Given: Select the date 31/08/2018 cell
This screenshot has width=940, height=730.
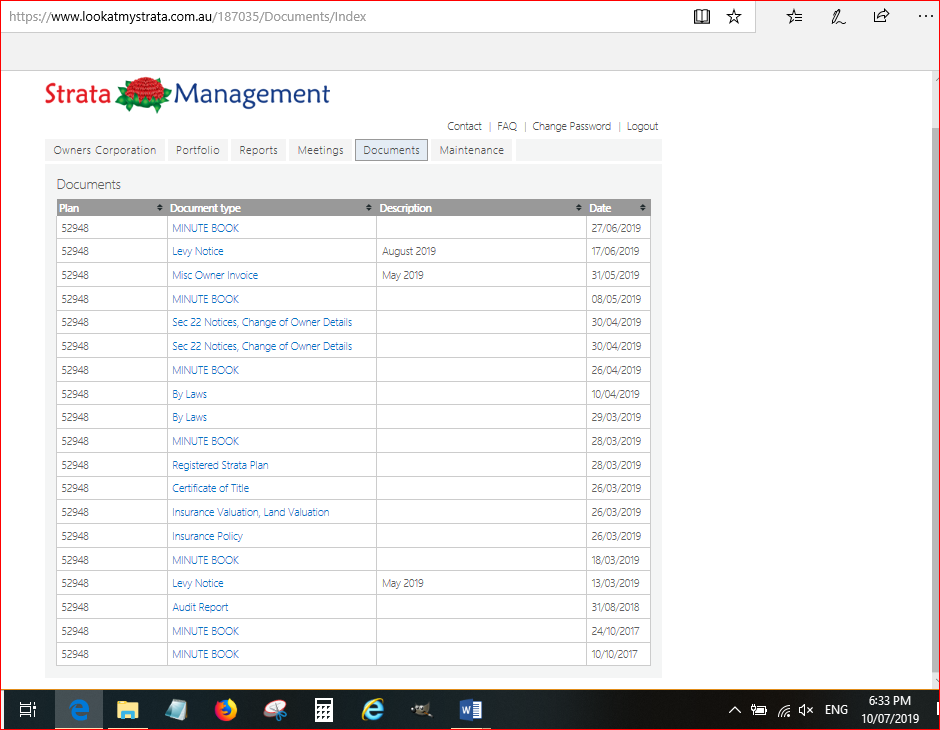Looking at the screenshot, I should pos(616,607).
